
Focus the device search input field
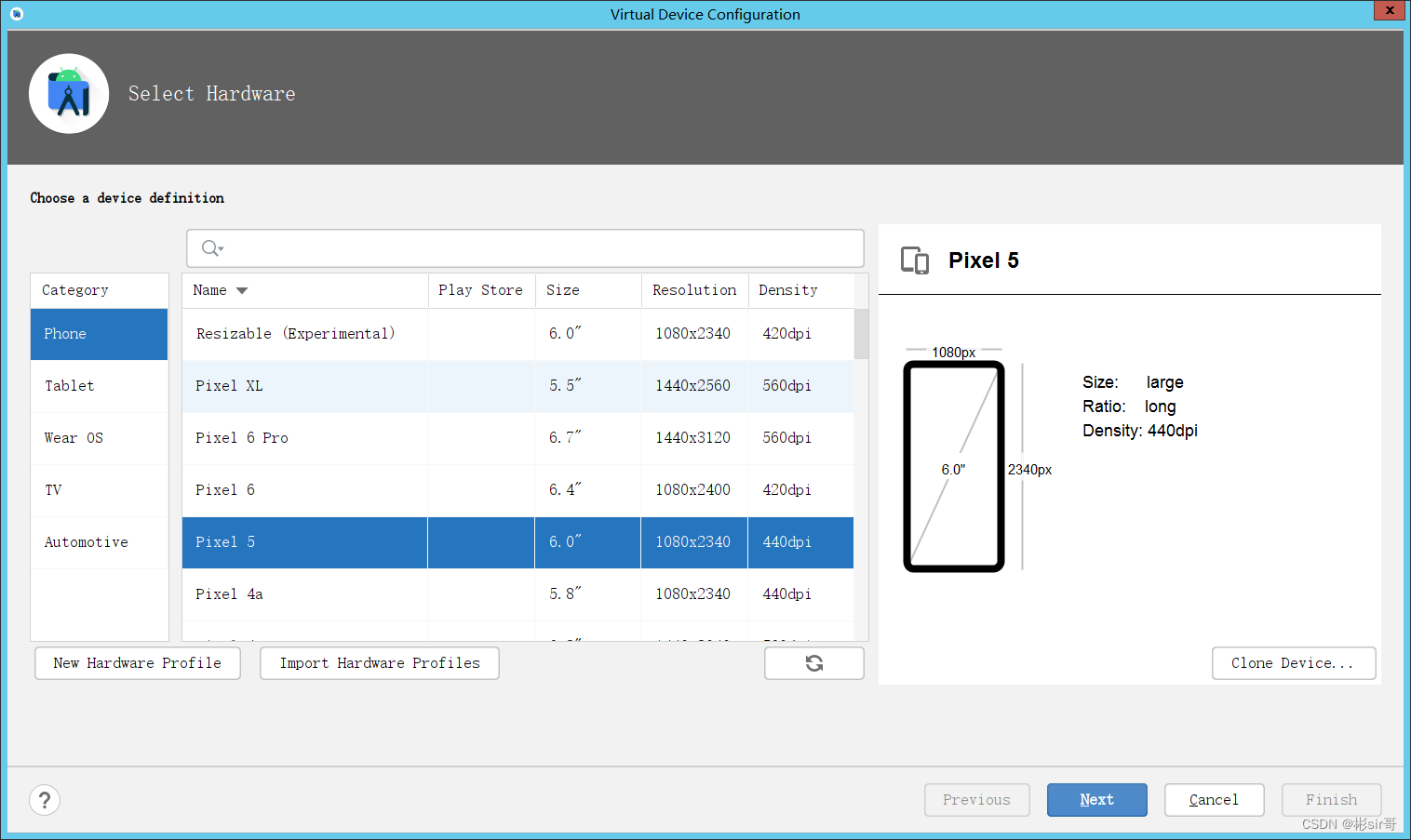pos(525,248)
